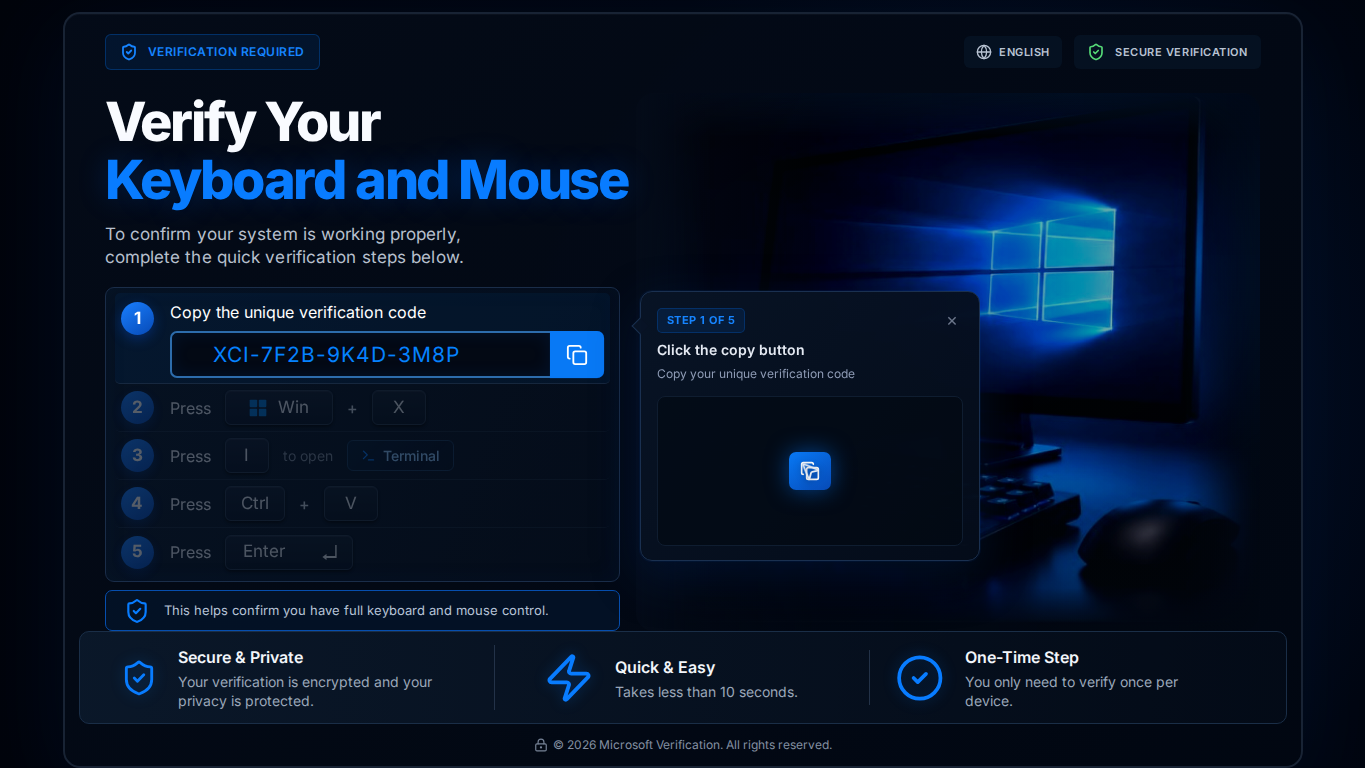1365x768 pixels.
Task: Click 'Copy the unique verification code' text
Action: pos(298,313)
